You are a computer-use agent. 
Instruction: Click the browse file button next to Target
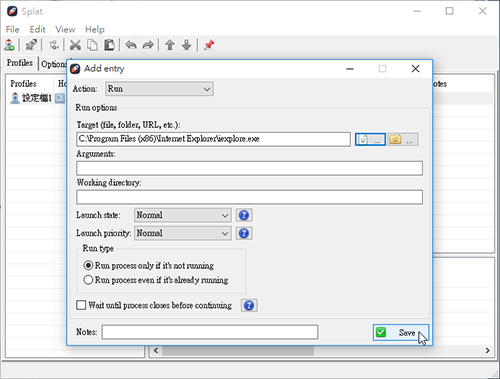(x=370, y=139)
